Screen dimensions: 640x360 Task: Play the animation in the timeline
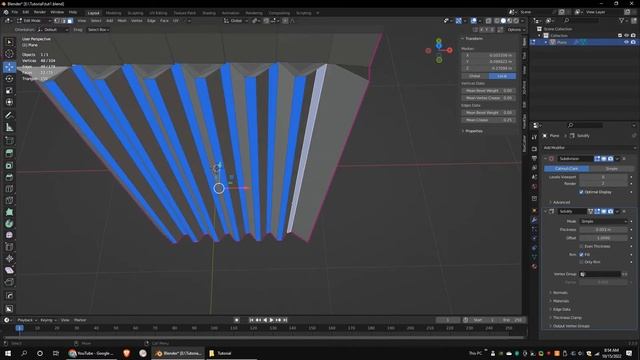point(271,320)
